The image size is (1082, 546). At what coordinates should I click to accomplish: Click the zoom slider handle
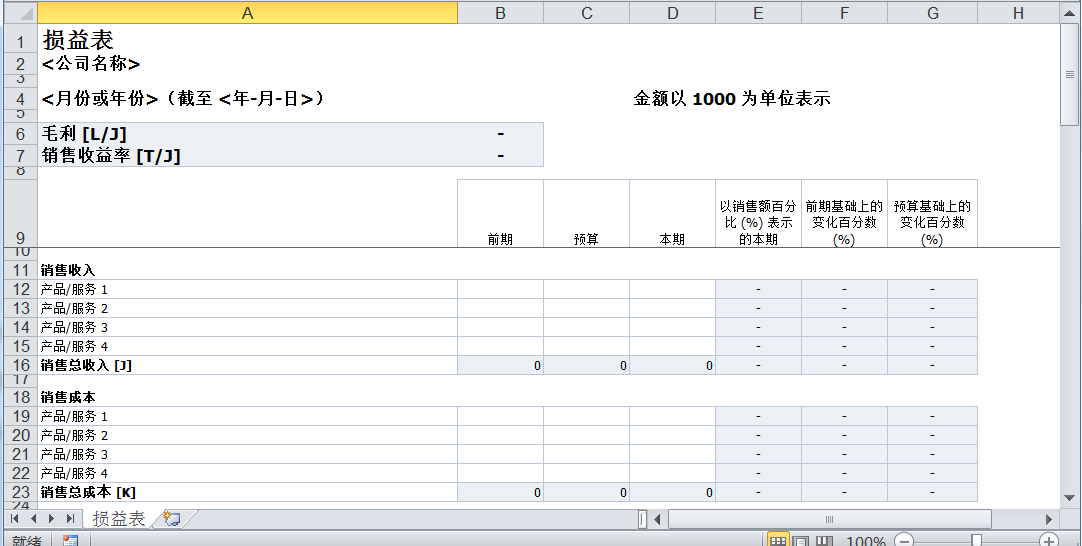tap(976, 540)
